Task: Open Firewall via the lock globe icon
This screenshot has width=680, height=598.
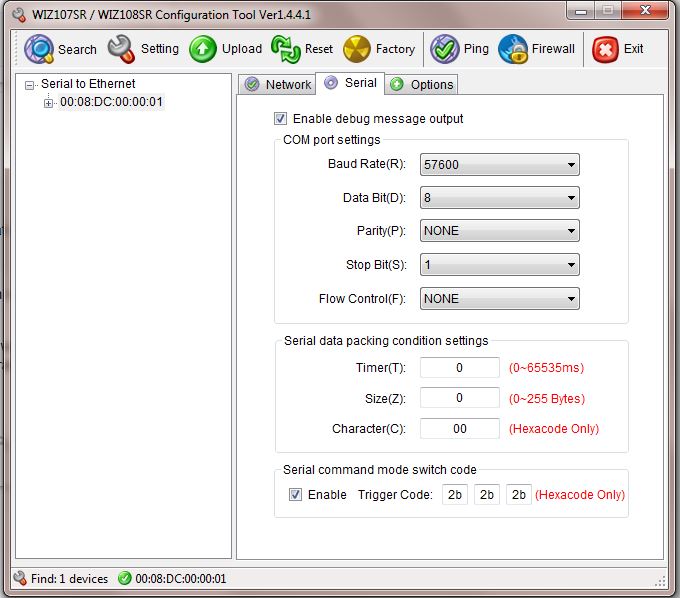Action: pos(513,49)
